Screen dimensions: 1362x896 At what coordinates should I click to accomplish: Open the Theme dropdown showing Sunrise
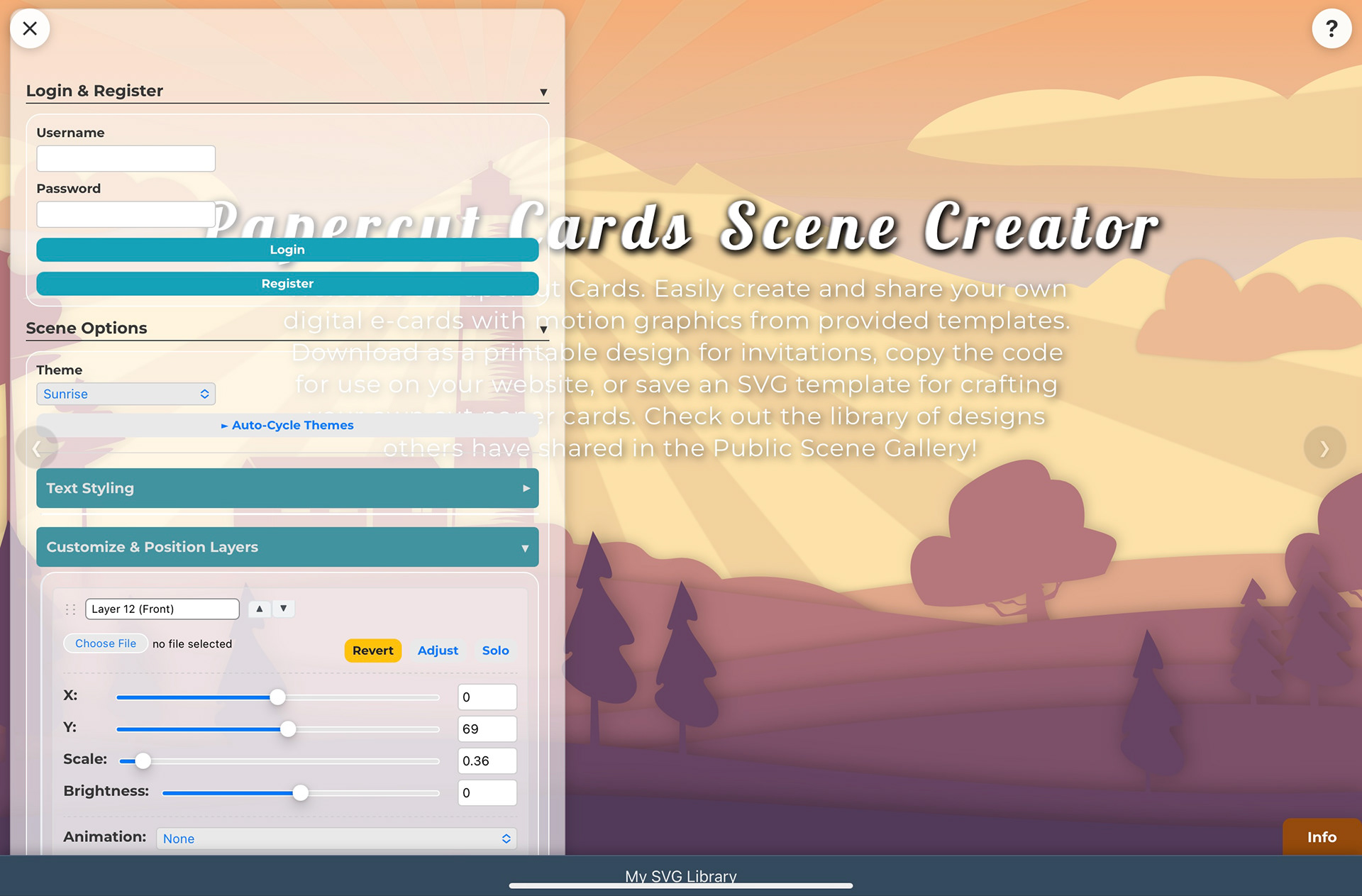click(x=126, y=394)
